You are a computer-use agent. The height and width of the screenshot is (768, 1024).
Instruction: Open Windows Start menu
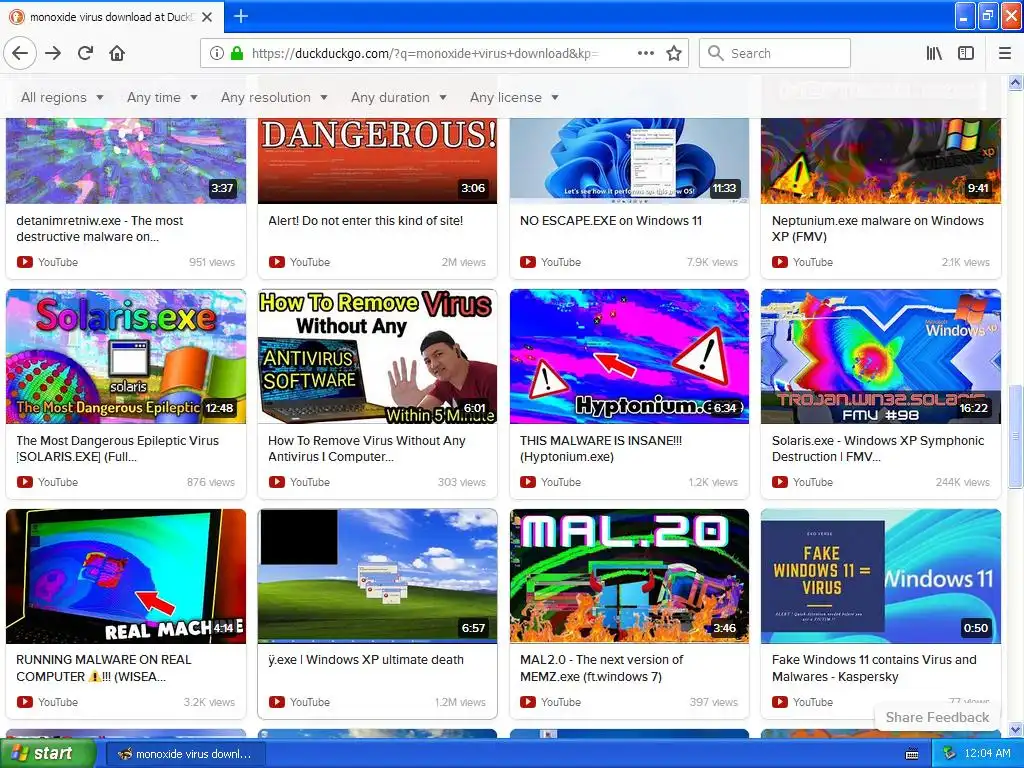pos(47,754)
